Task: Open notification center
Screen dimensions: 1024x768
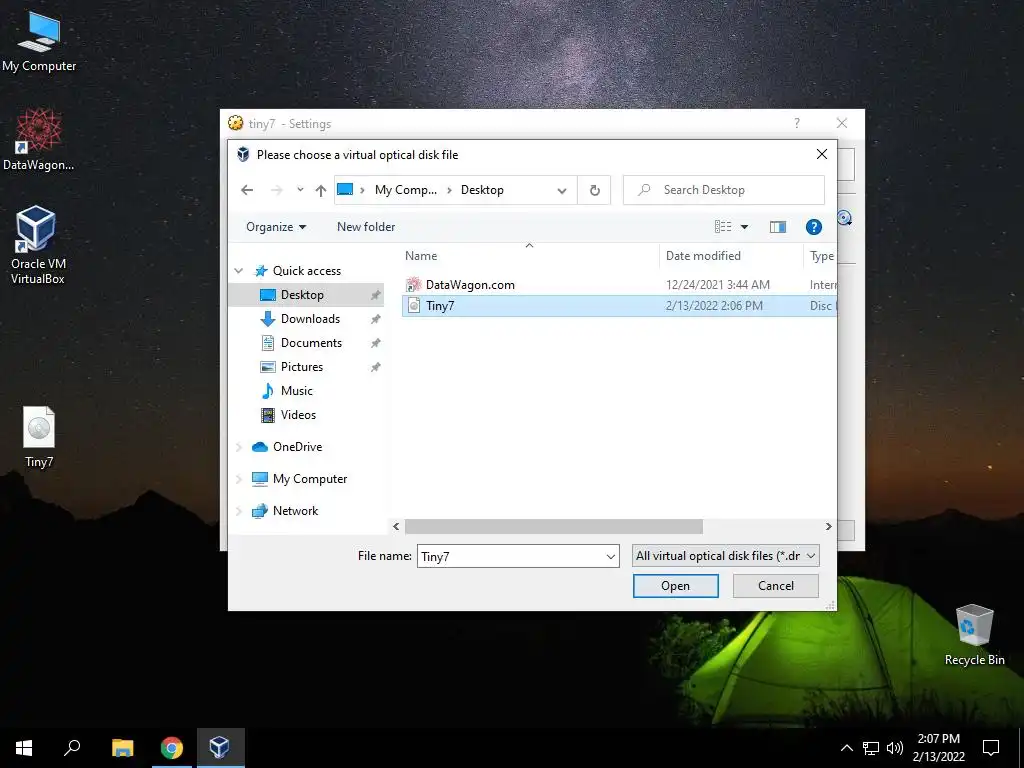Action: click(991, 748)
